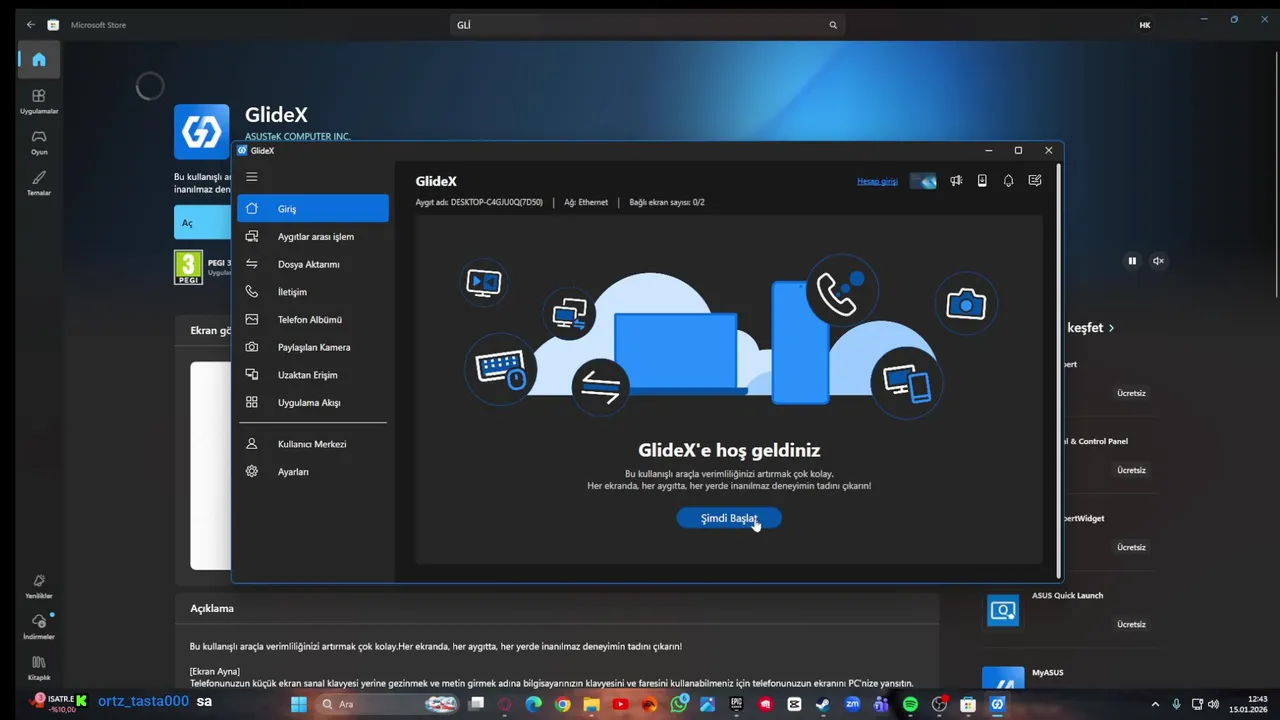Click the Microsoft Store search box

[x=647, y=24]
